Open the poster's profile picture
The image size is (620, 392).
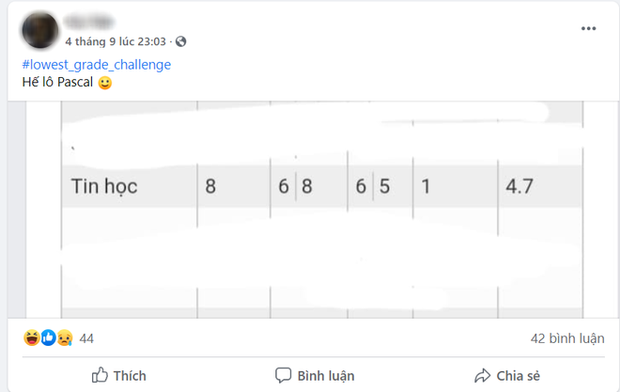pos(40,30)
